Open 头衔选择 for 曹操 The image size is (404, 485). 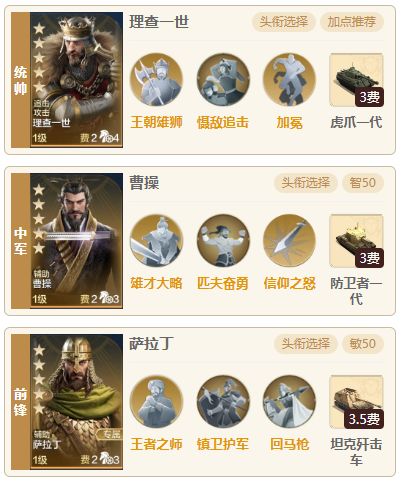point(306,183)
